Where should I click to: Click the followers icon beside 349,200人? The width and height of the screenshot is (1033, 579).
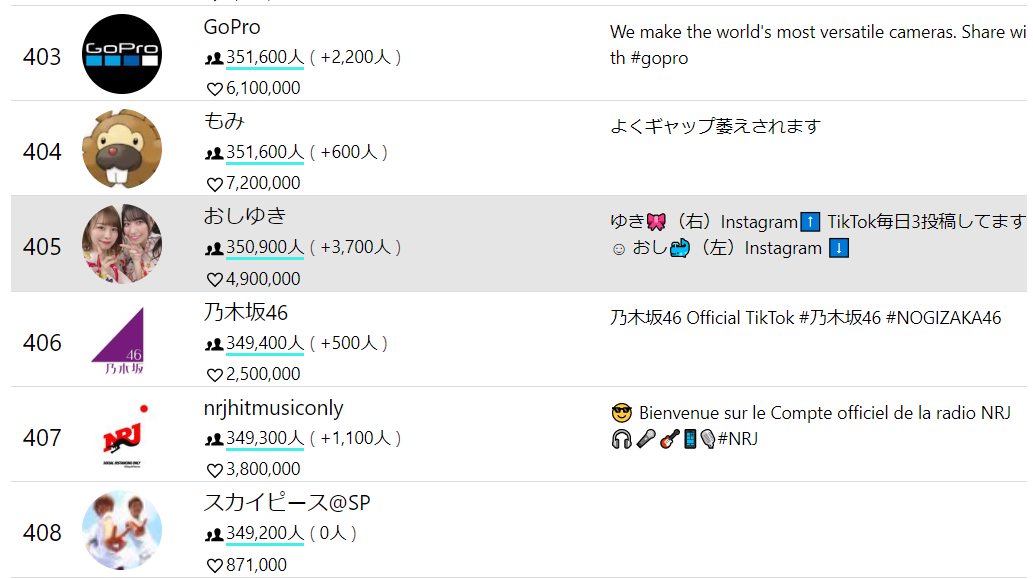213,534
